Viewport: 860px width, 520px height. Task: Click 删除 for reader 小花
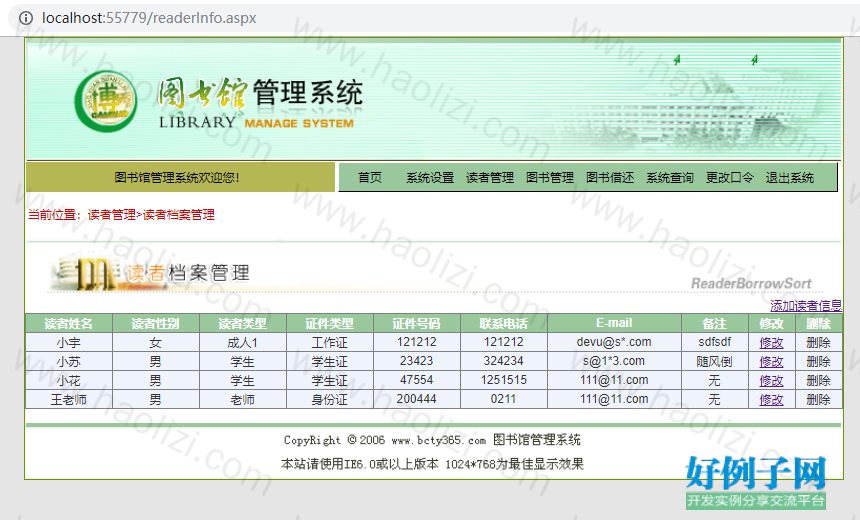tap(818, 381)
